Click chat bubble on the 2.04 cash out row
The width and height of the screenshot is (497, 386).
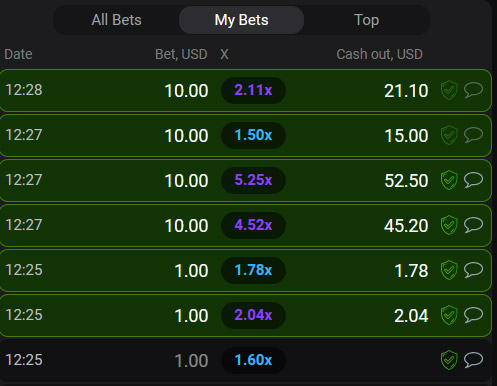(x=473, y=315)
